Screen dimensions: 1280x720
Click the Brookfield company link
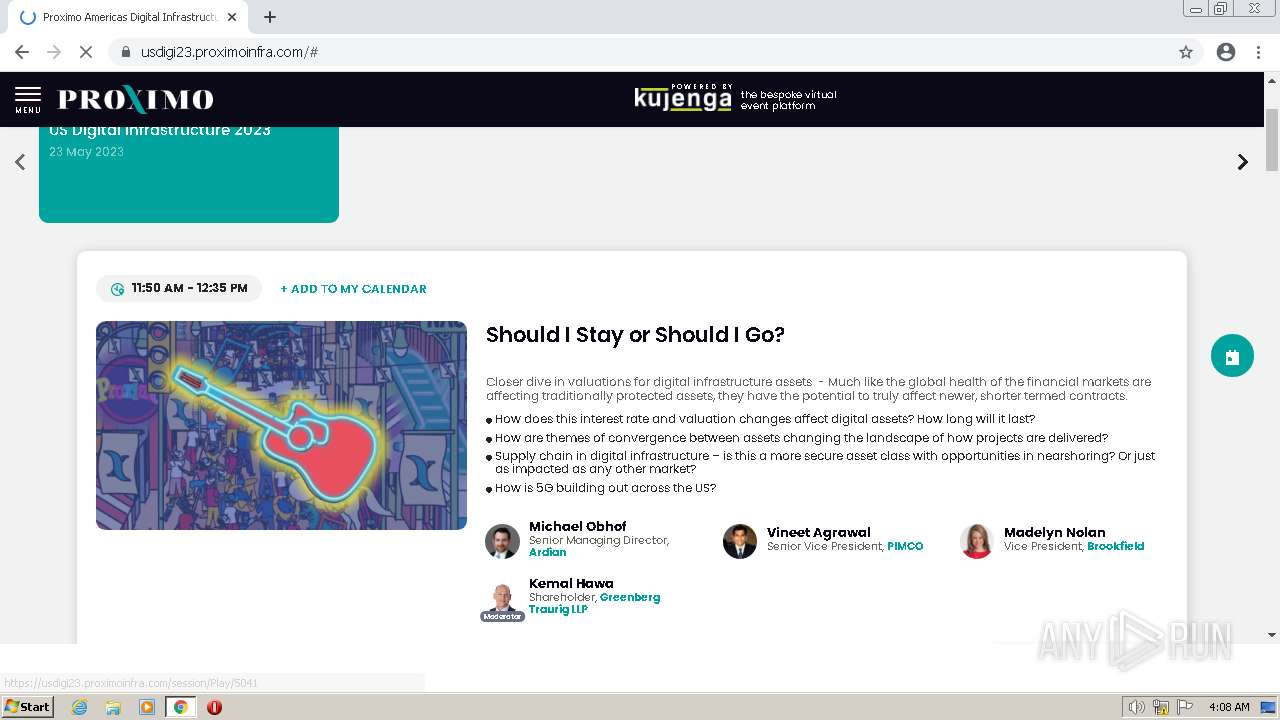pyautogui.click(x=1115, y=546)
